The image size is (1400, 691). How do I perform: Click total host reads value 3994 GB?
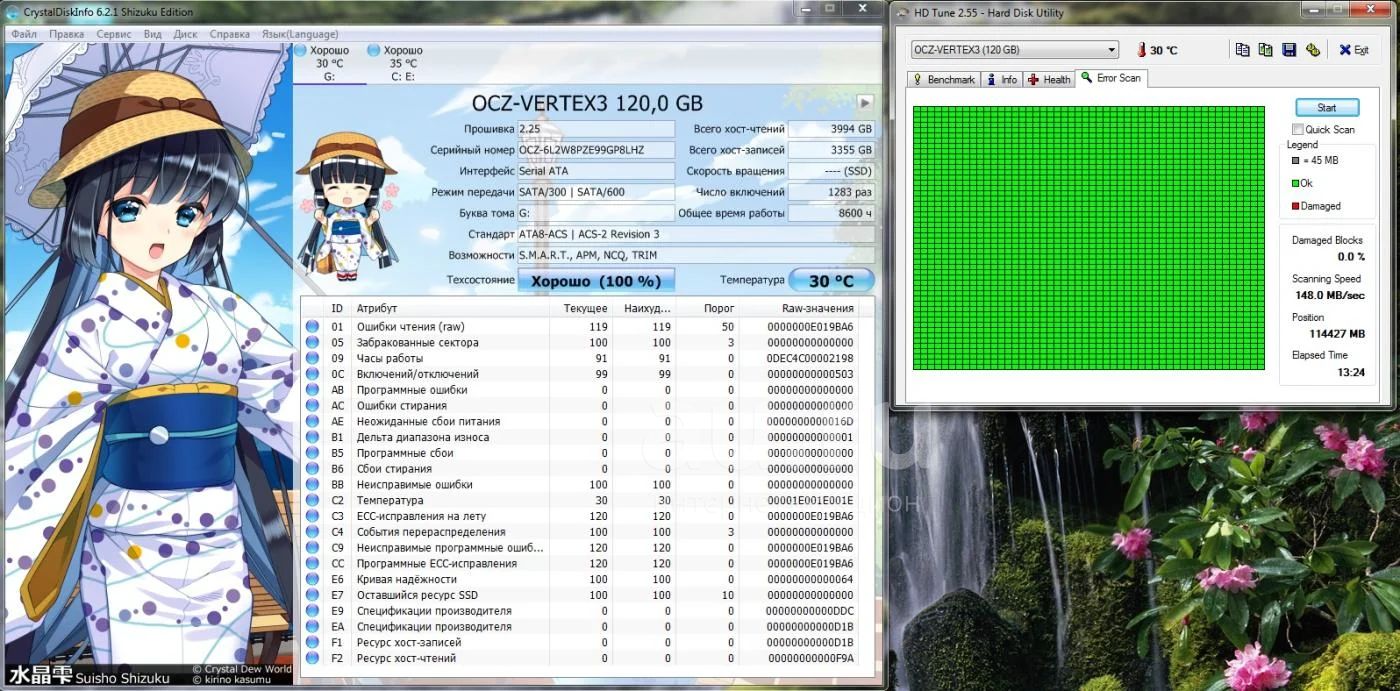tap(831, 129)
